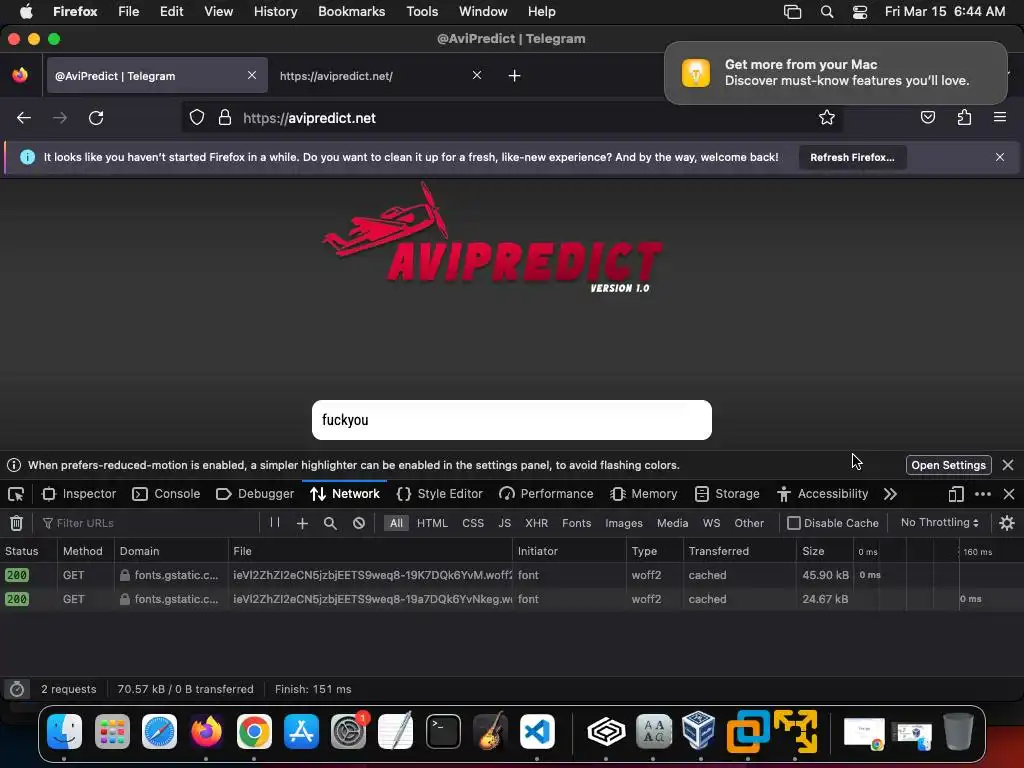The image size is (1024, 768).
Task: Filter requests by Other
Action: 749,523
